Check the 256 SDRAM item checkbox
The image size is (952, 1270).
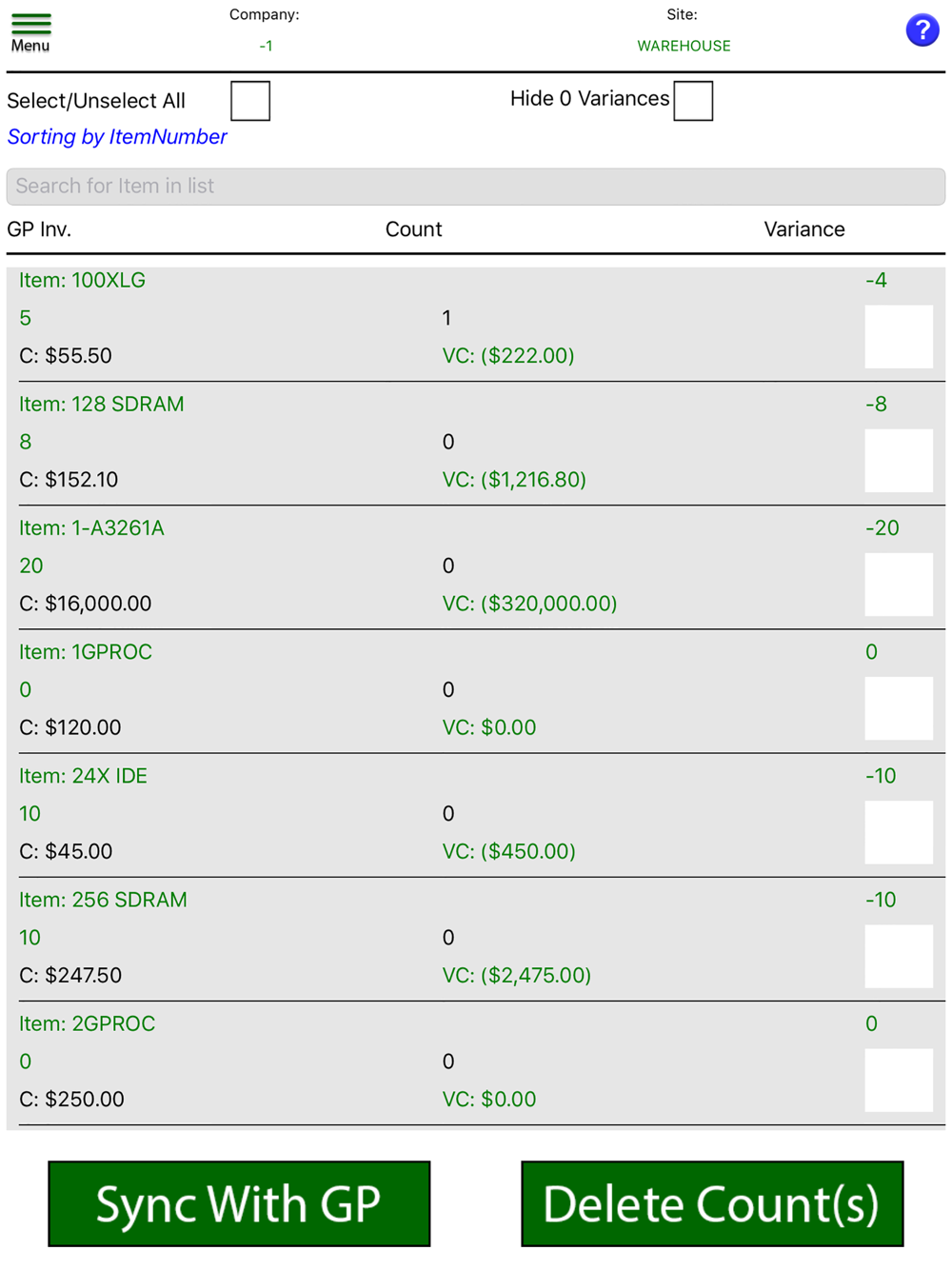point(898,956)
